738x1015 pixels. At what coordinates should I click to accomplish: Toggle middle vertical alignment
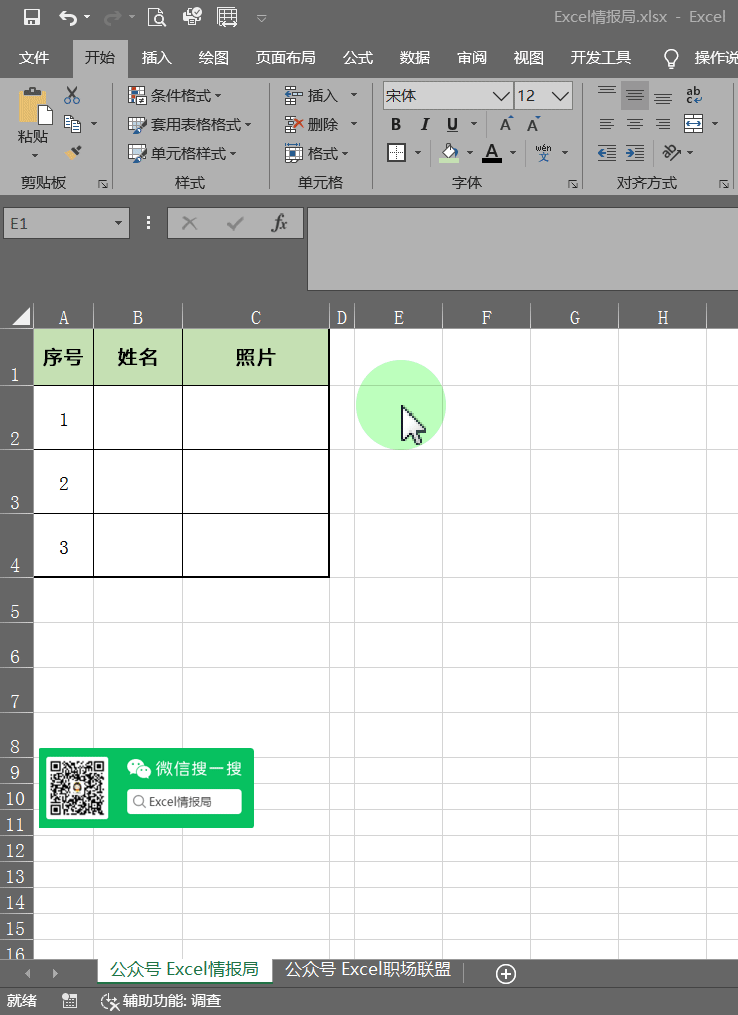[x=634, y=95]
